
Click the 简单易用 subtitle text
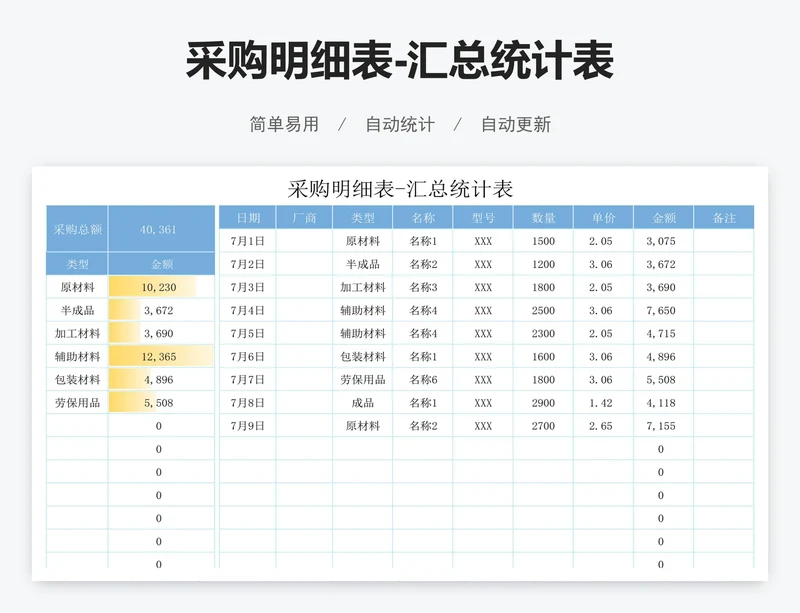coord(284,124)
